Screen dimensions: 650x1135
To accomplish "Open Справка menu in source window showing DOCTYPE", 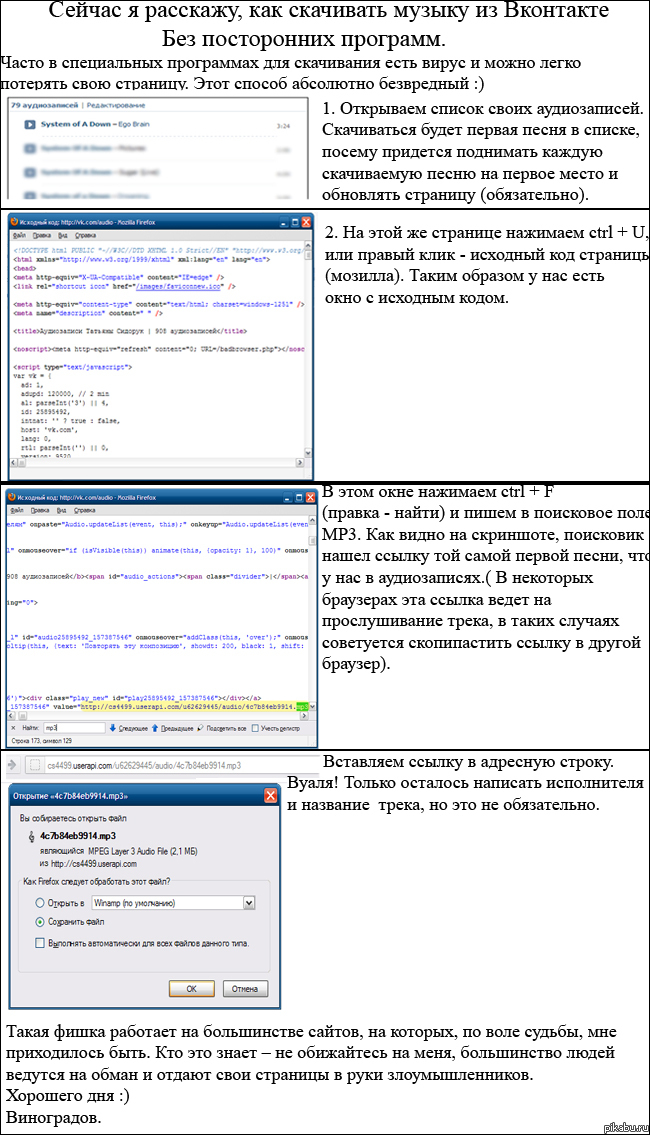I will tap(85, 235).
